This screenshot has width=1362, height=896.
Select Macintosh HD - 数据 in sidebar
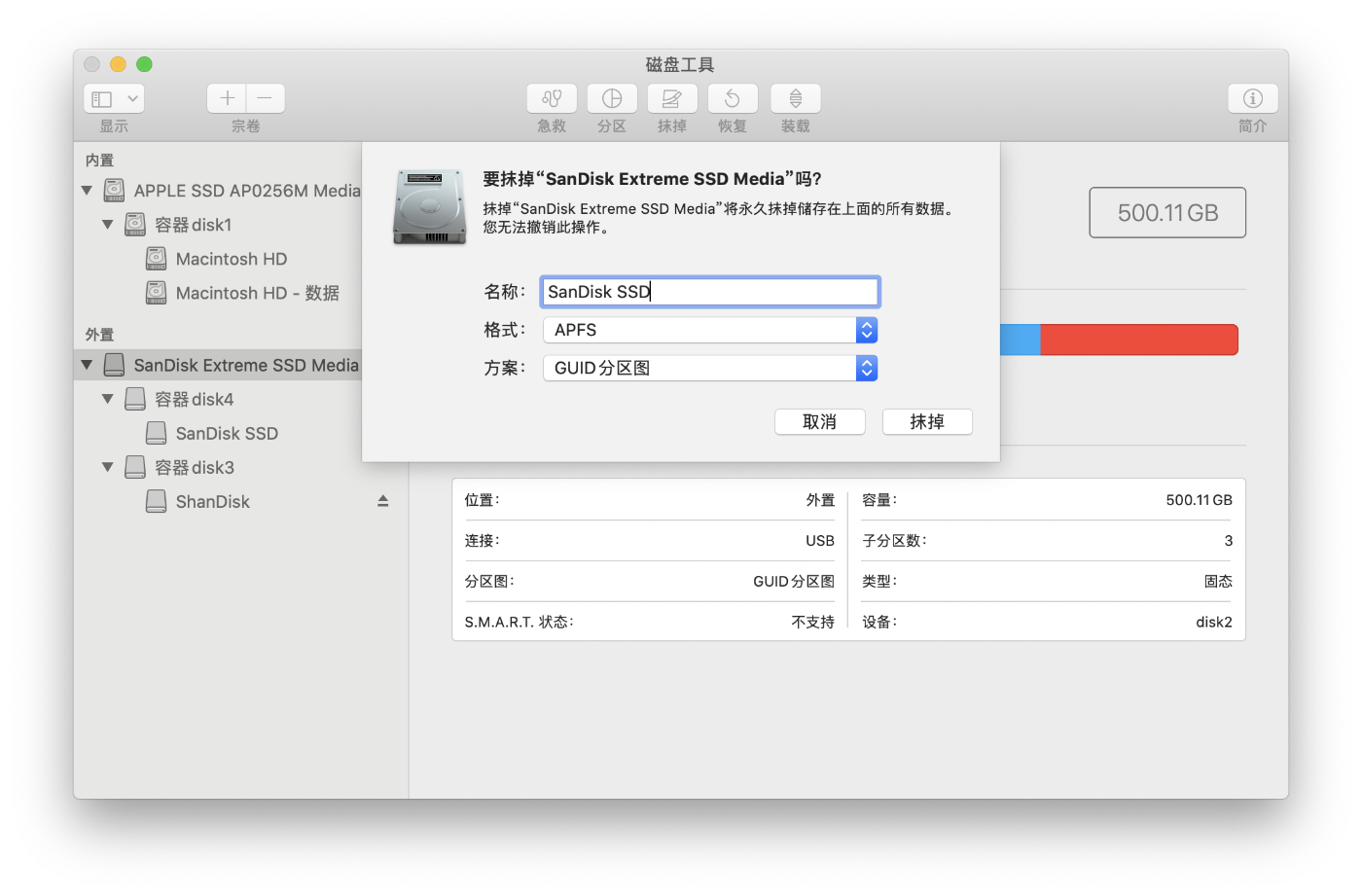point(258,293)
